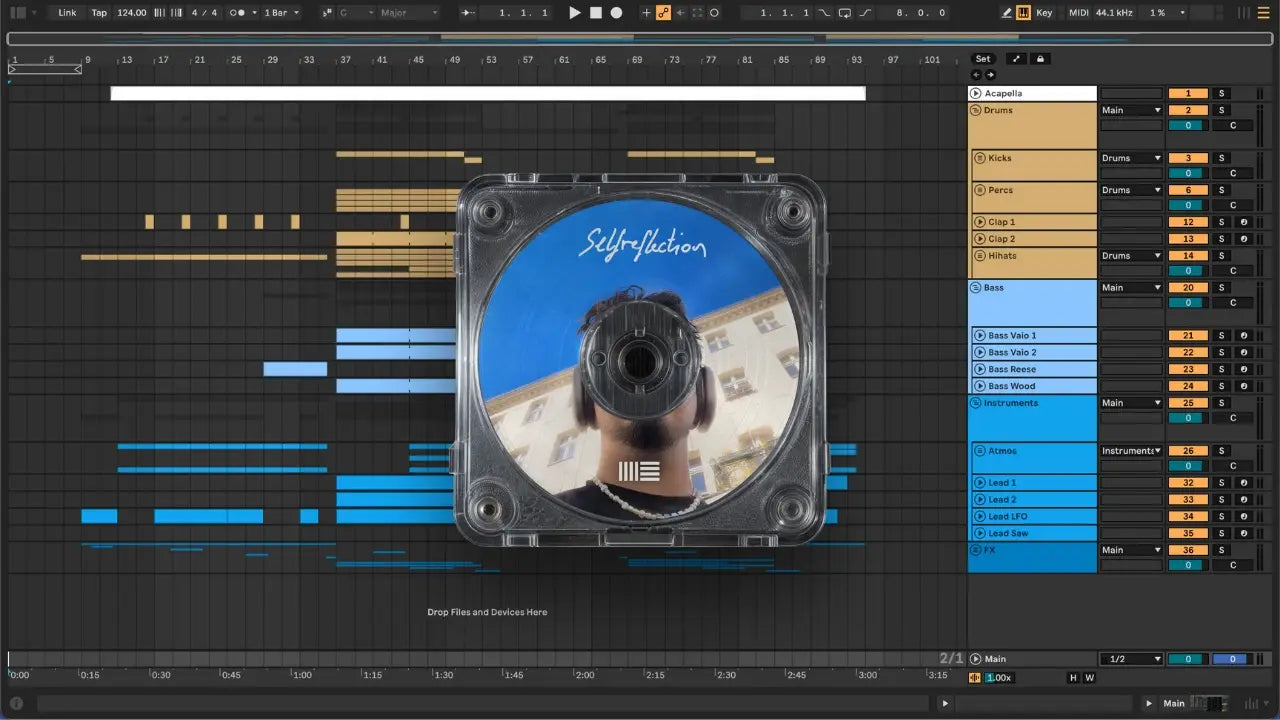
Task: Adjust the Drums track volume slider
Action: point(1188,126)
